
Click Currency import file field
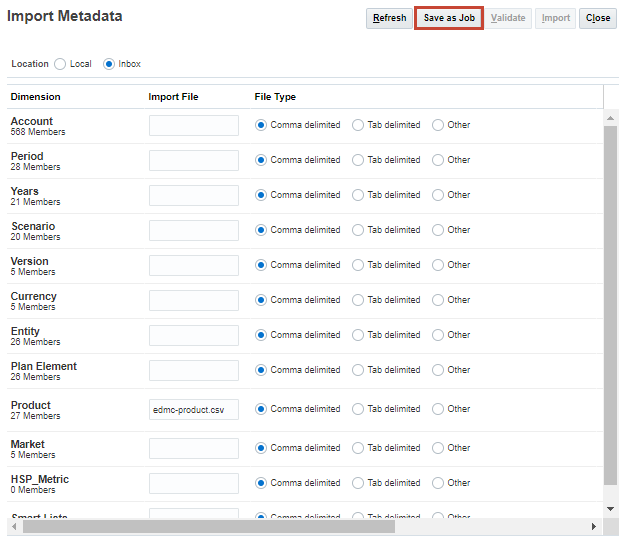click(x=194, y=300)
